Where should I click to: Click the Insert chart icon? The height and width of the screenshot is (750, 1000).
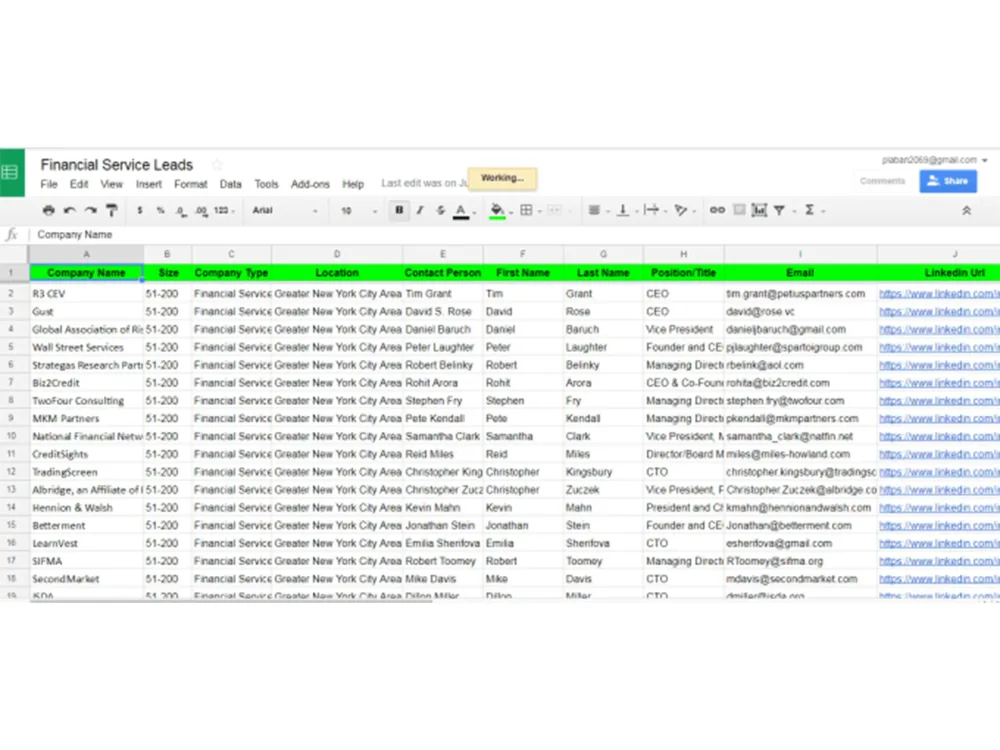[x=759, y=210]
